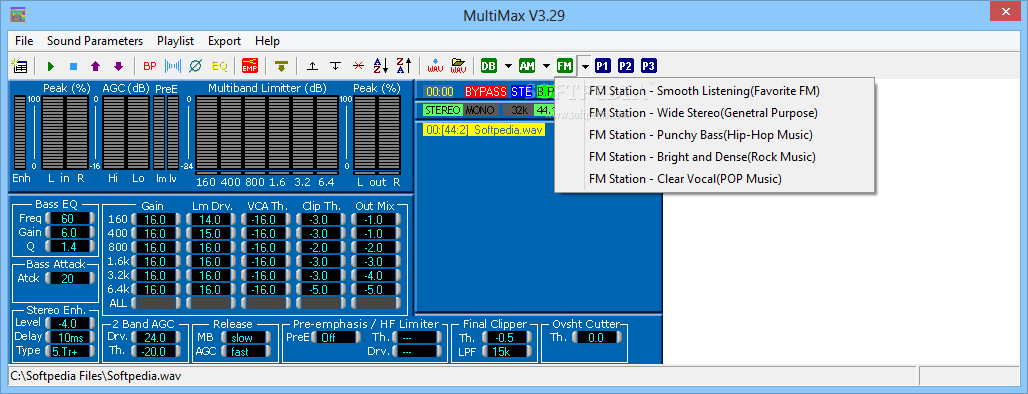Click the new playlist icon in toolbar
This screenshot has height=394, width=1028.
tap(20, 66)
